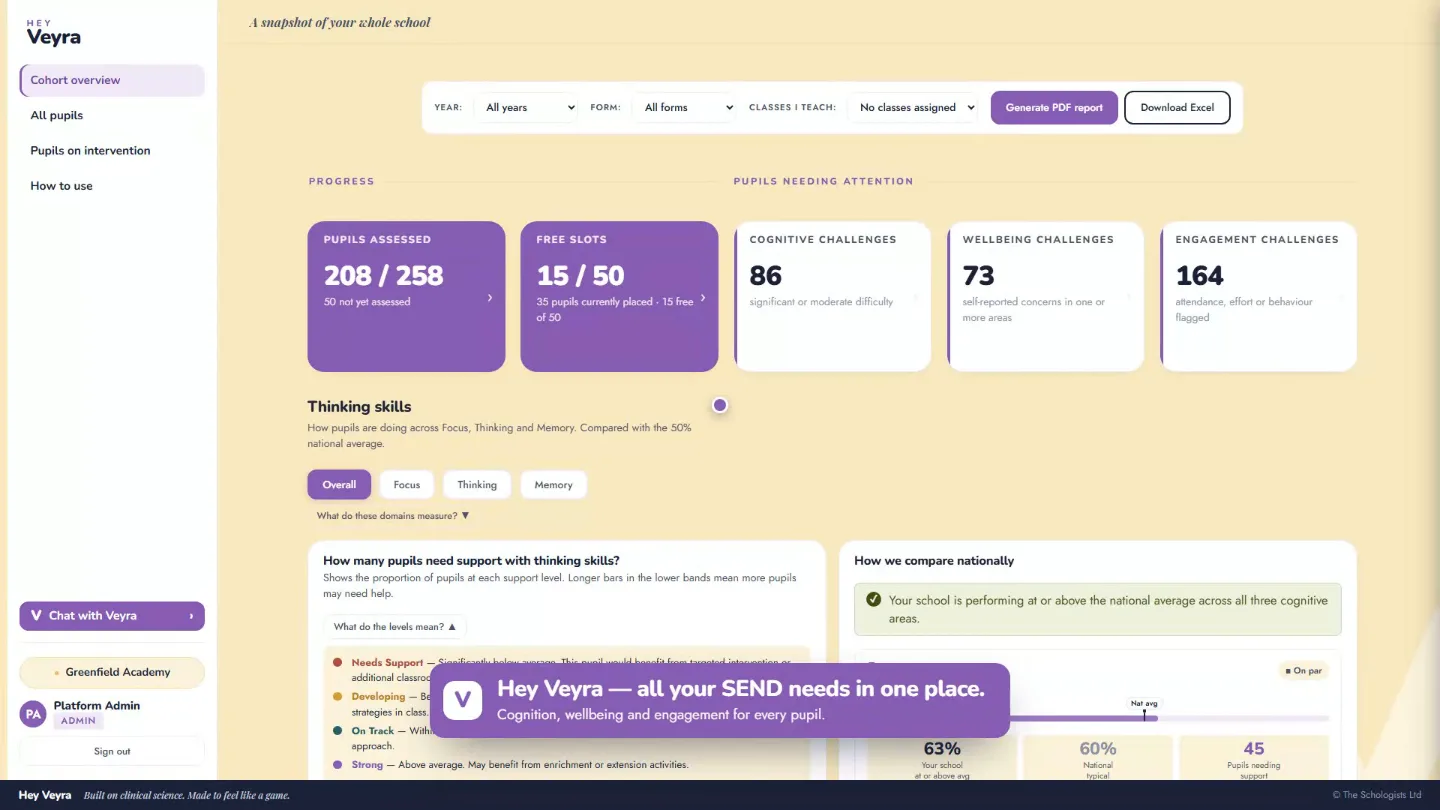Viewport: 1440px width, 810px height.
Task: Open the Classes I Teach dropdown
Action: [912, 107]
